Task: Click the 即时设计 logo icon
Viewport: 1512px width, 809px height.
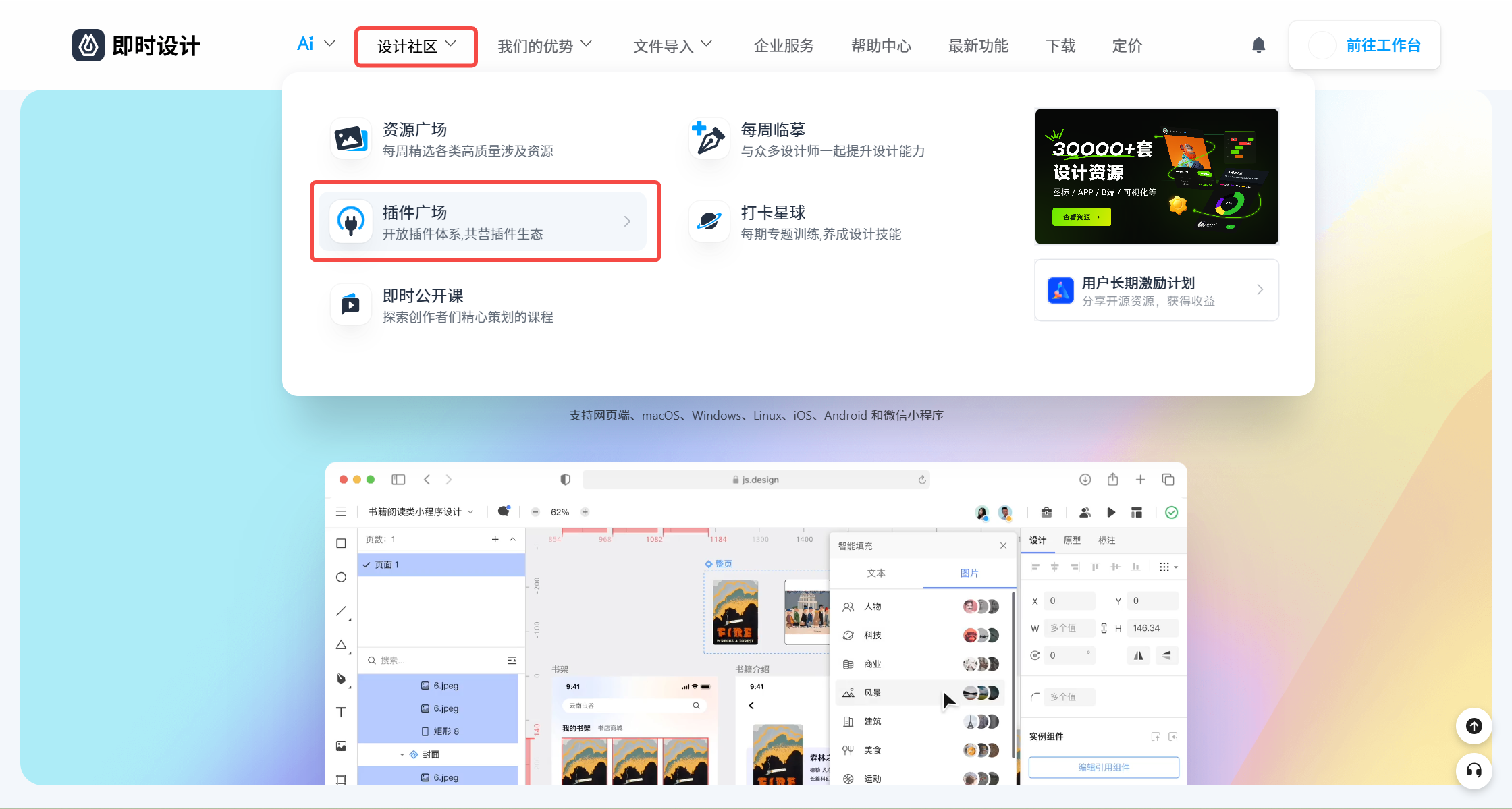Action: coord(88,45)
